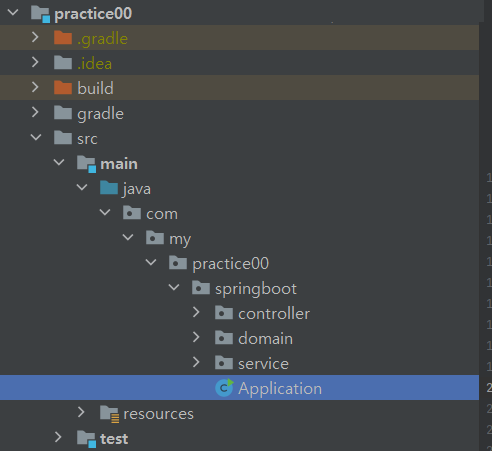Collapse the main folder
The image size is (492, 451).
pyautogui.click(x=59, y=162)
